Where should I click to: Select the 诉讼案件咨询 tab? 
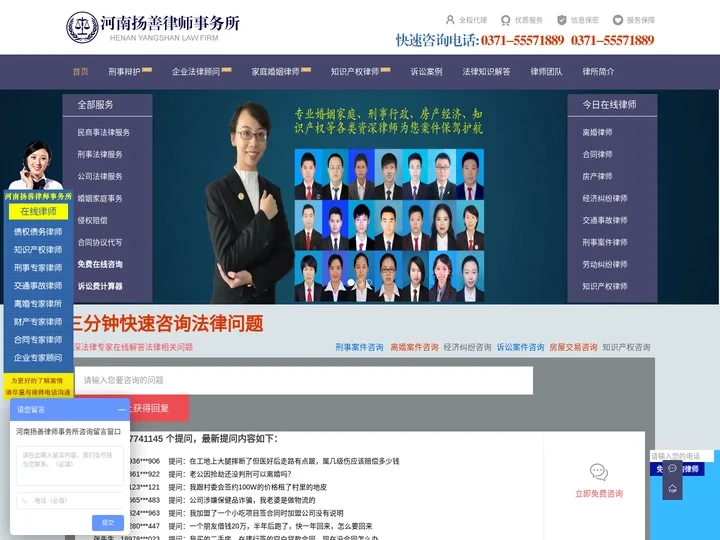(520, 347)
